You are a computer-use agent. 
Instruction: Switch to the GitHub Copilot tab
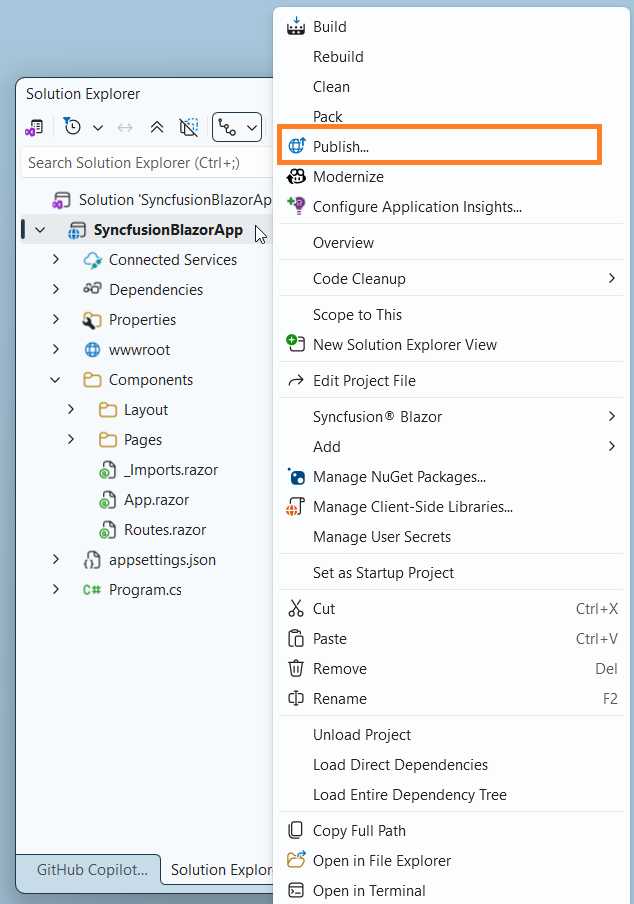[87, 870]
